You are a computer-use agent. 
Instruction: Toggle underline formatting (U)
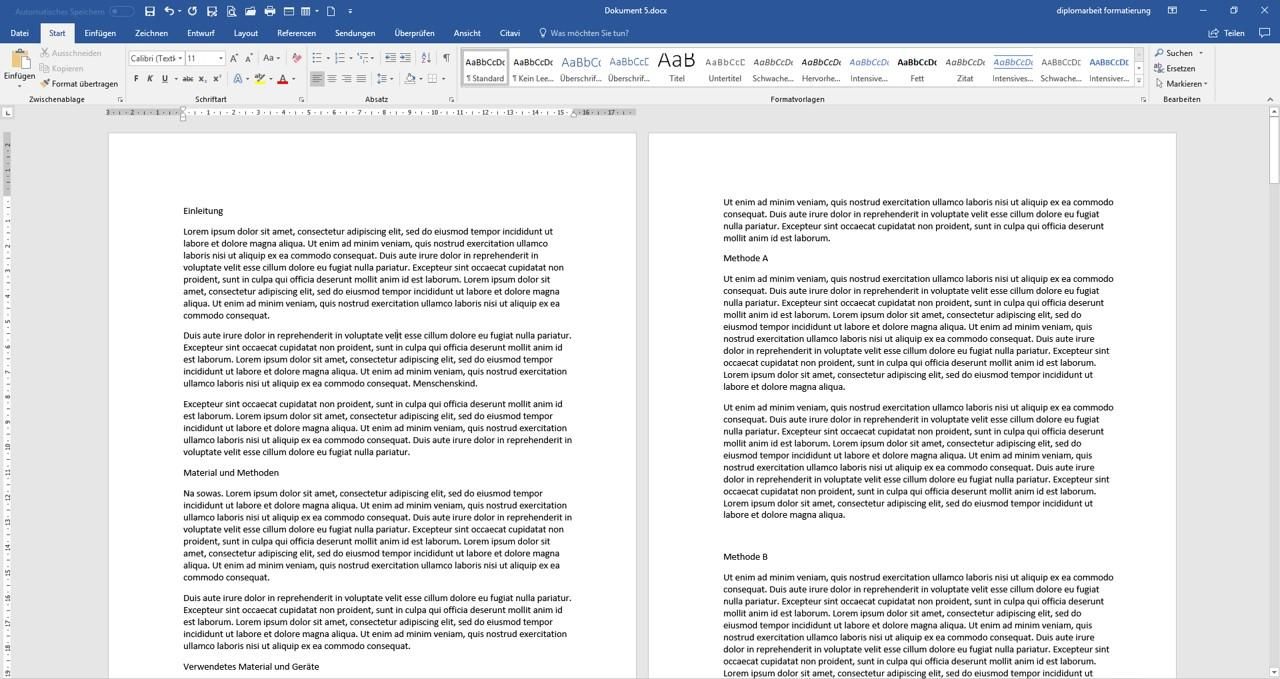pyautogui.click(x=164, y=79)
